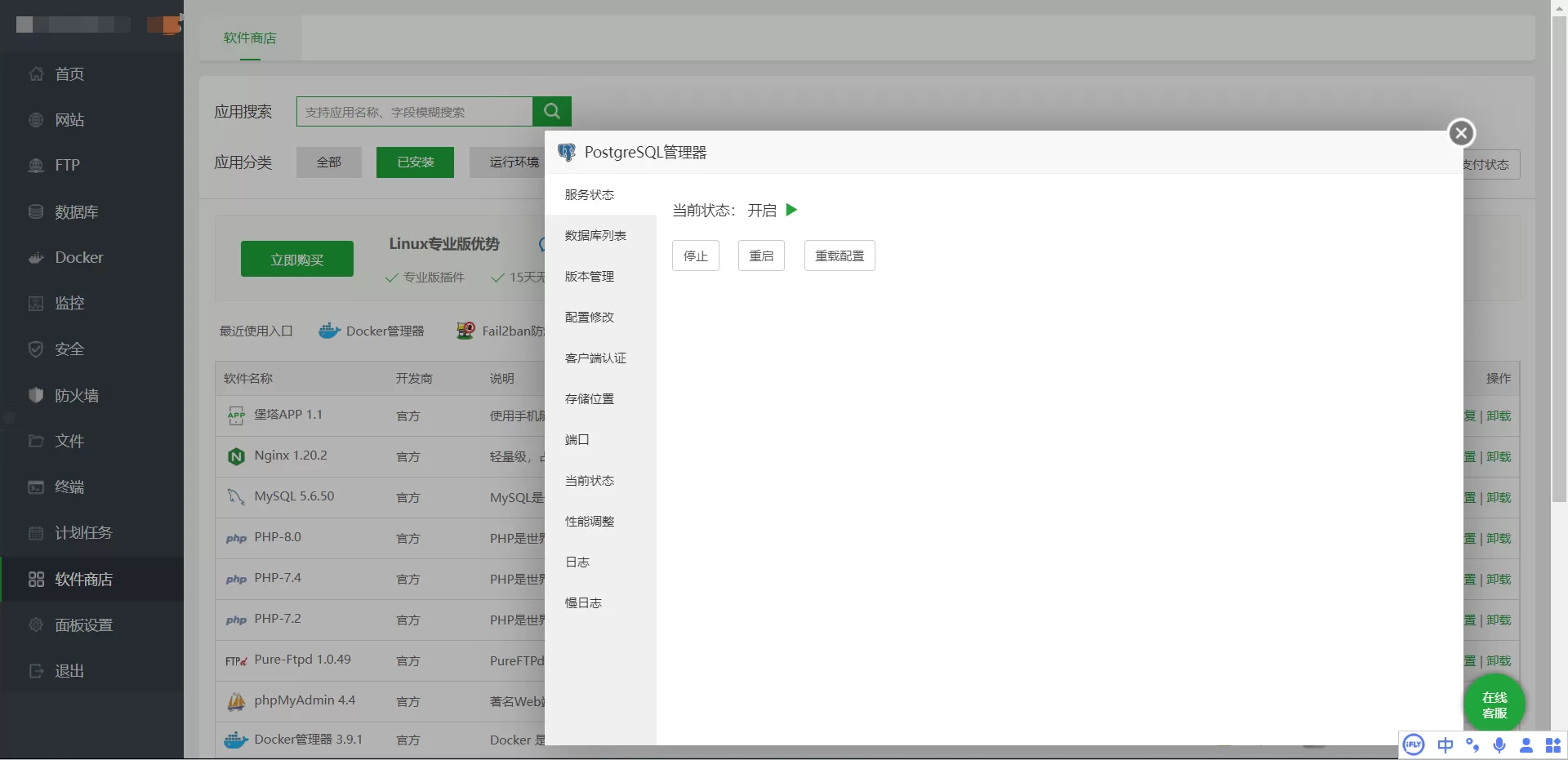This screenshot has width=1568, height=760.
Task: Stop the PostgreSQL service
Action: coord(695,256)
